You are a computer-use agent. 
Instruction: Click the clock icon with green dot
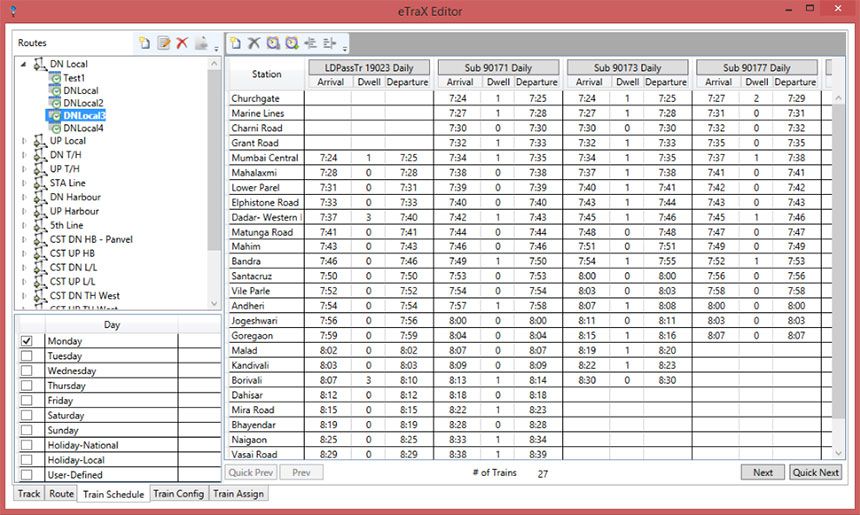pos(291,43)
